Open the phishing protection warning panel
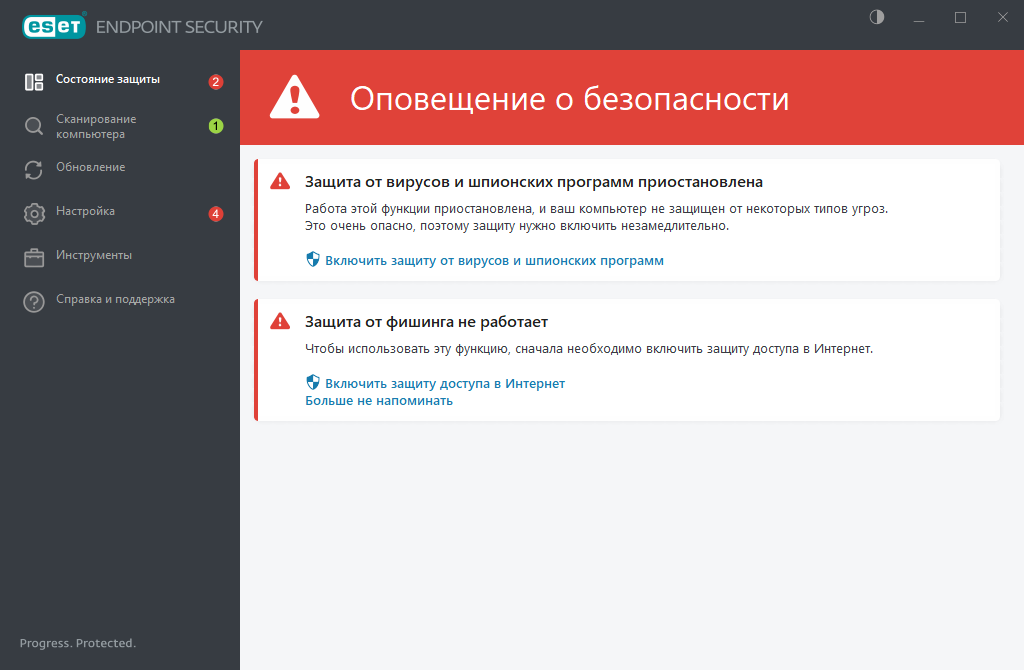The width and height of the screenshot is (1024, 670). 628,360
